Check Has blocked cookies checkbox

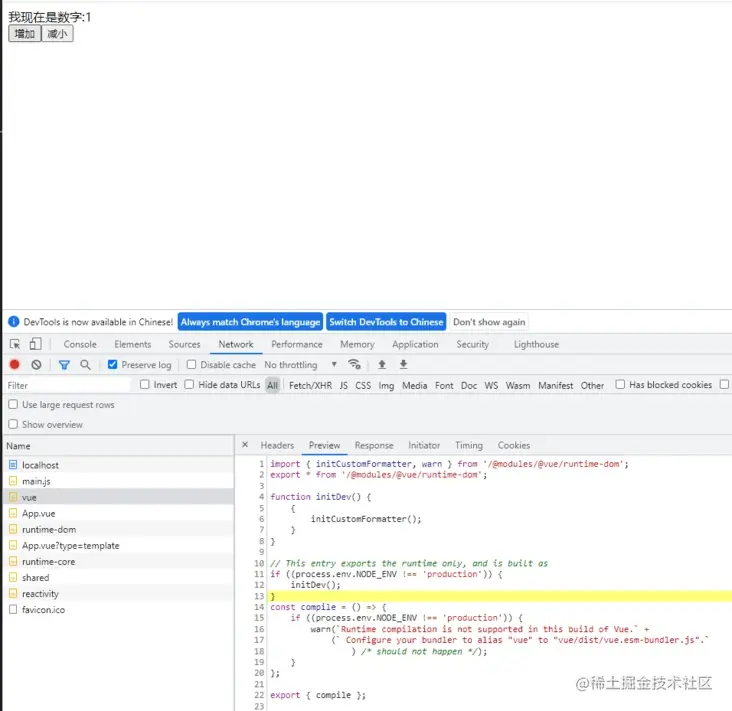(x=620, y=385)
